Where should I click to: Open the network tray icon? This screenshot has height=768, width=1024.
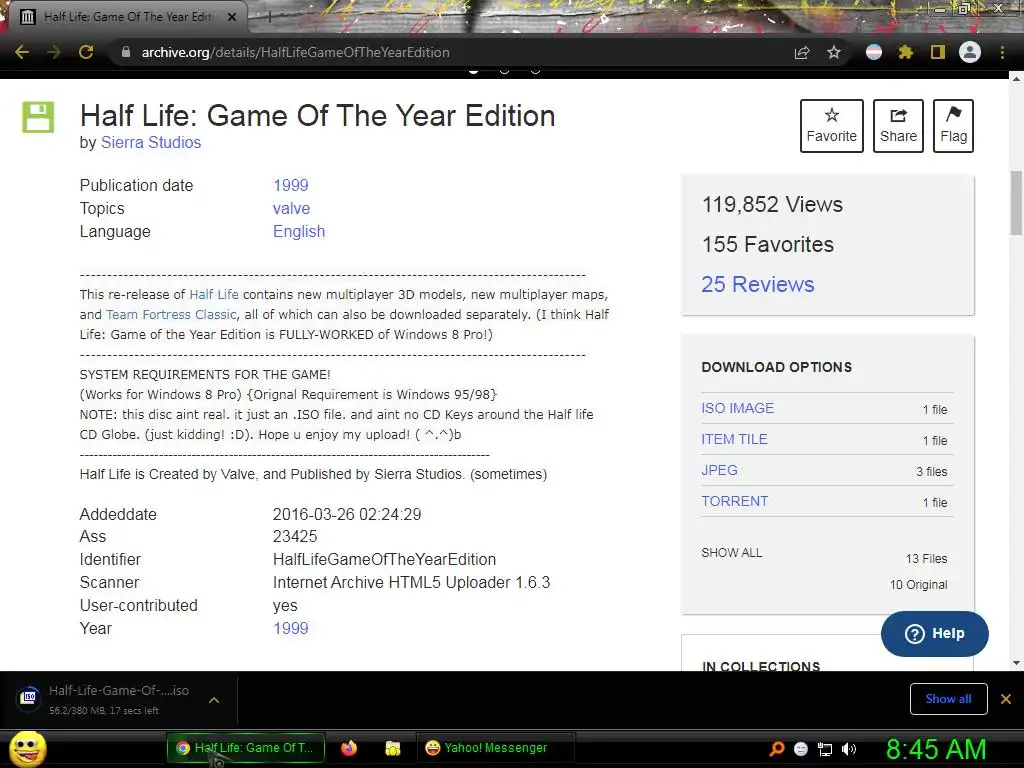[825, 749]
